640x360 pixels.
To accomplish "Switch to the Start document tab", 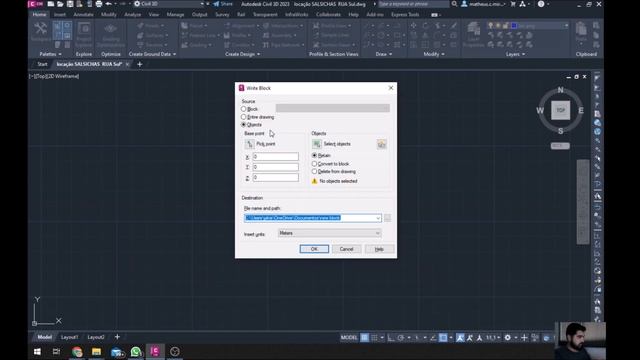I will pos(42,64).
